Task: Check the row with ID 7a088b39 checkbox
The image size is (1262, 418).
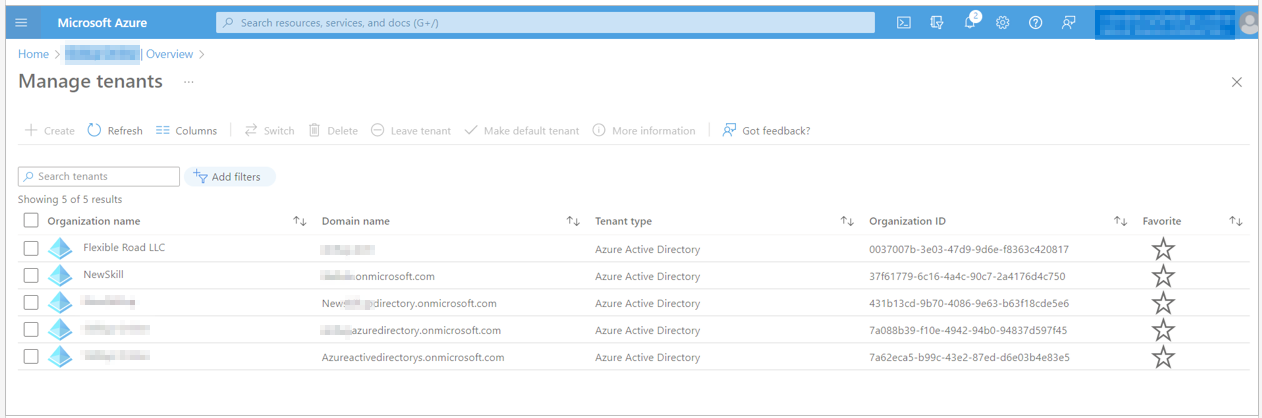Action: tap(31, 329)
